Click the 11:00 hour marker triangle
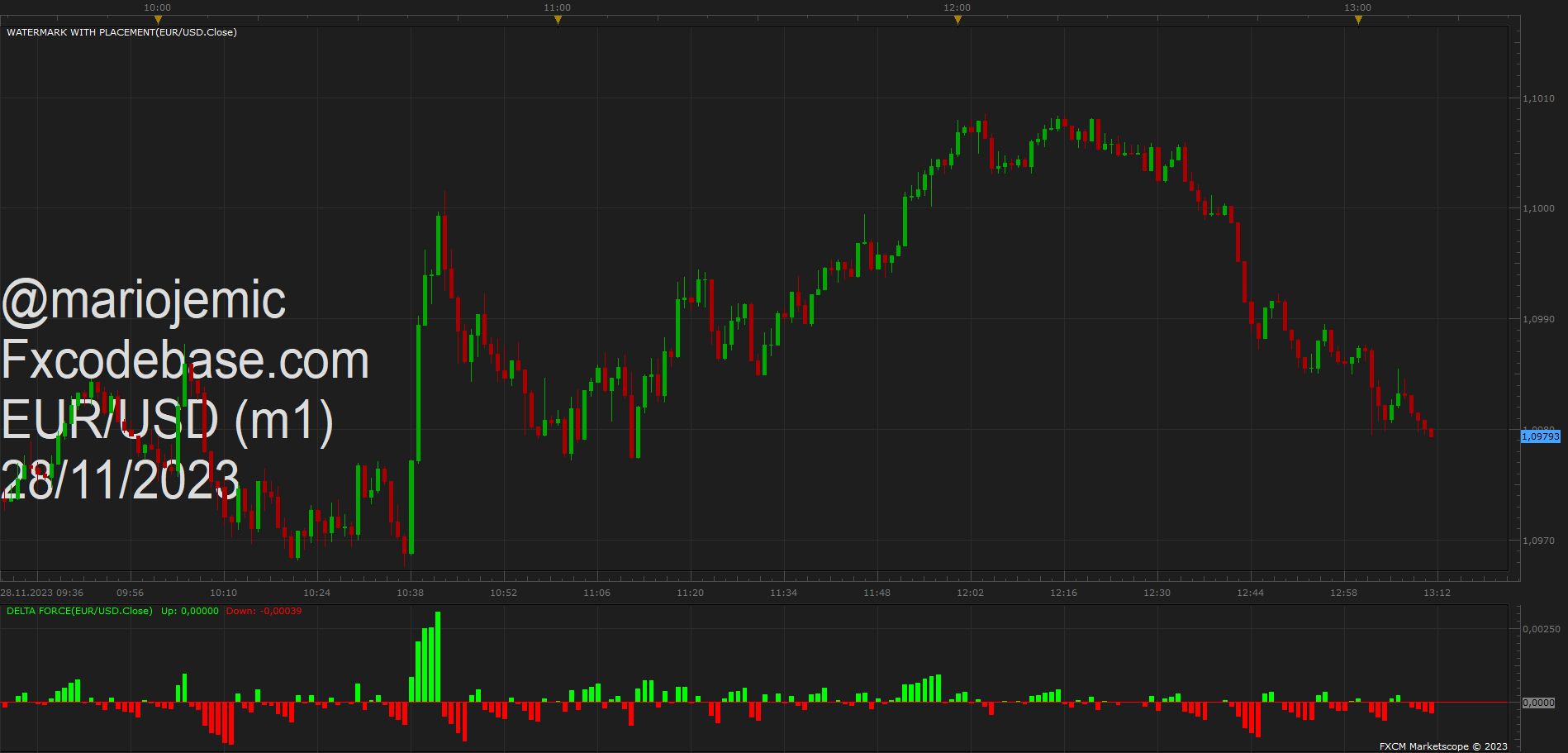The height and width of the screenshot is (753, 1568). click(558, 20)
